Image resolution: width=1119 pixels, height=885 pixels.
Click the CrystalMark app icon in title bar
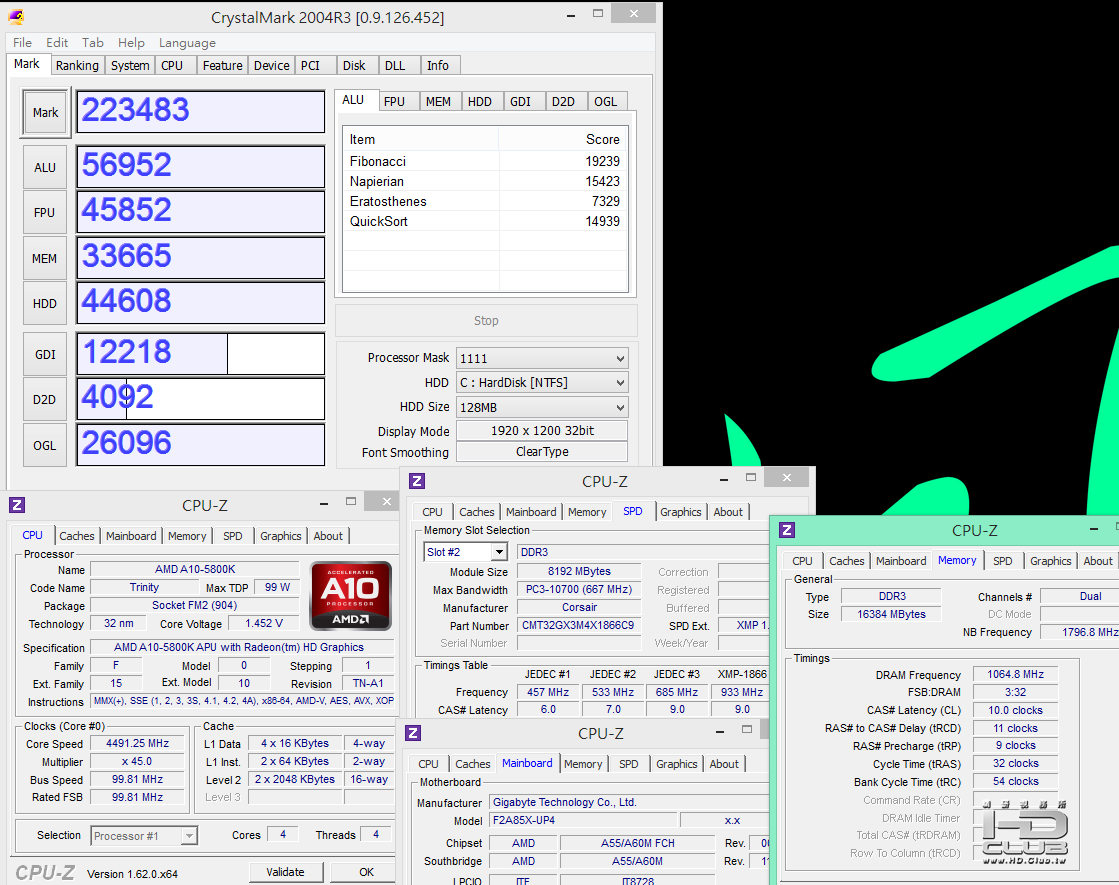pos(16,17)
